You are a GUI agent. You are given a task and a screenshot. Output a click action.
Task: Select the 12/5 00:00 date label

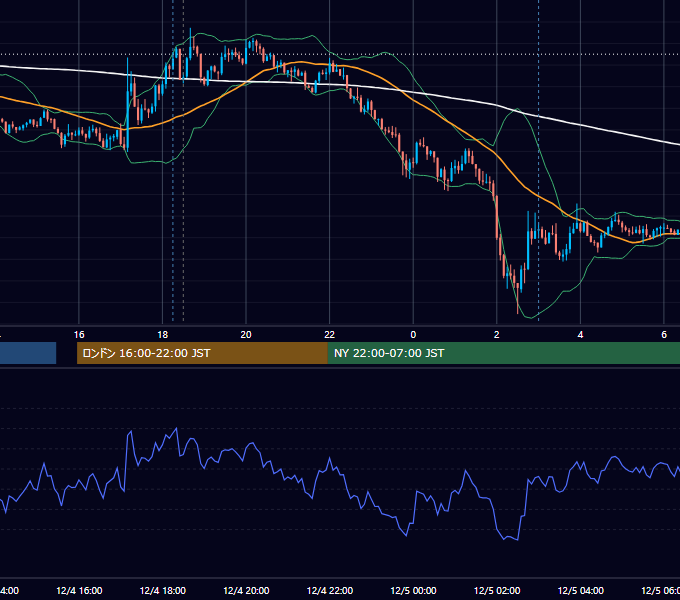pyautogui.click(x=413, y=591)
